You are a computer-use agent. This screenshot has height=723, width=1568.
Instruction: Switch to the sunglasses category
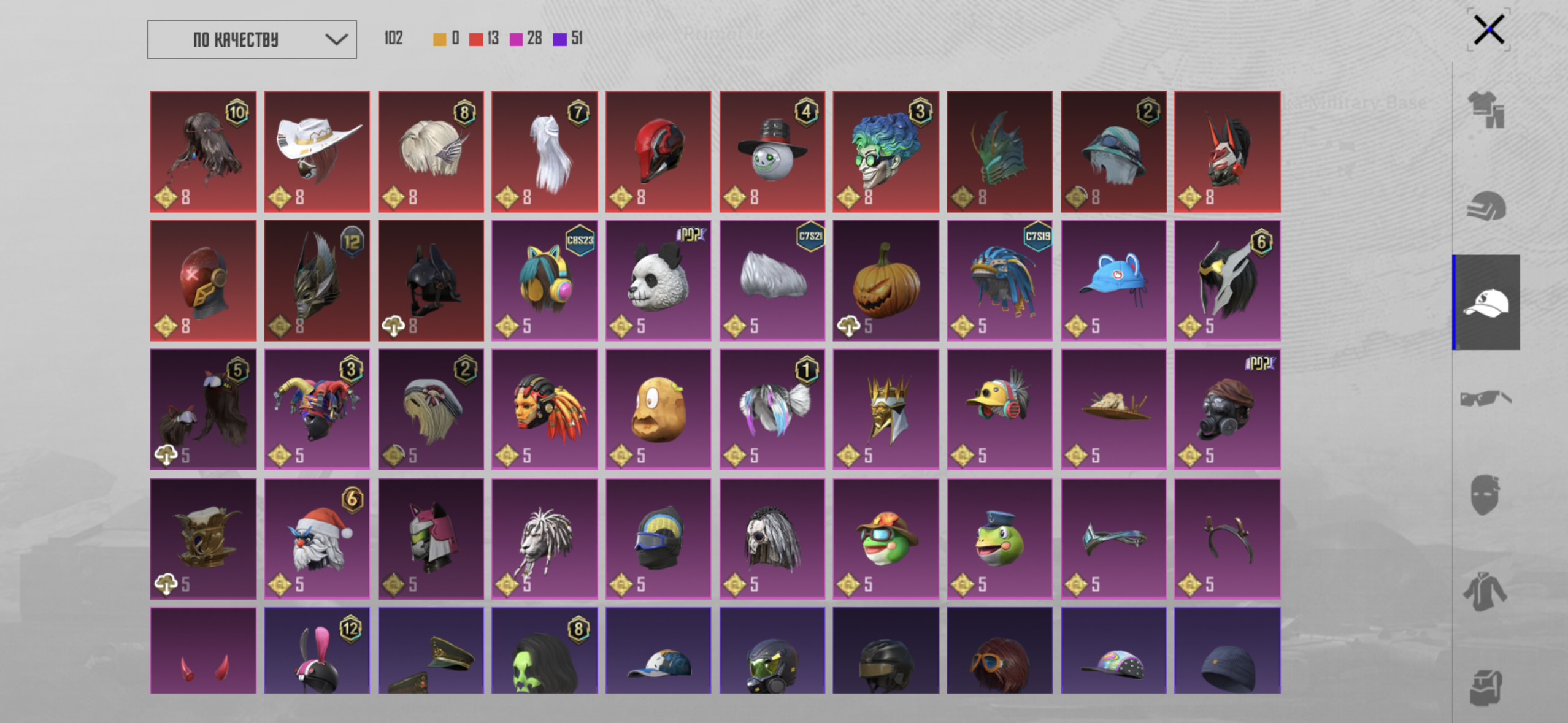click(x=1486, y=399)
